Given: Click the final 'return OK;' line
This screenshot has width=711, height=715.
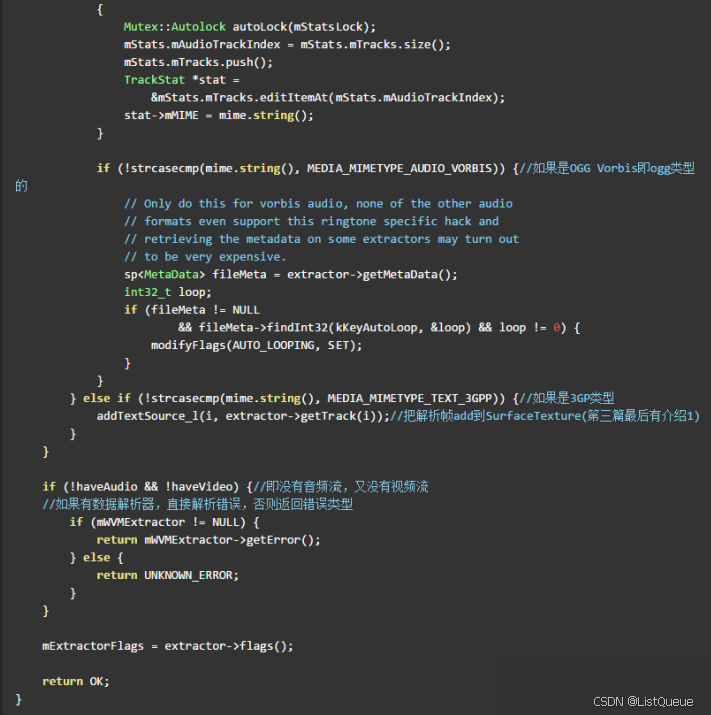Looking at the screenshot, I should point(76,682).
